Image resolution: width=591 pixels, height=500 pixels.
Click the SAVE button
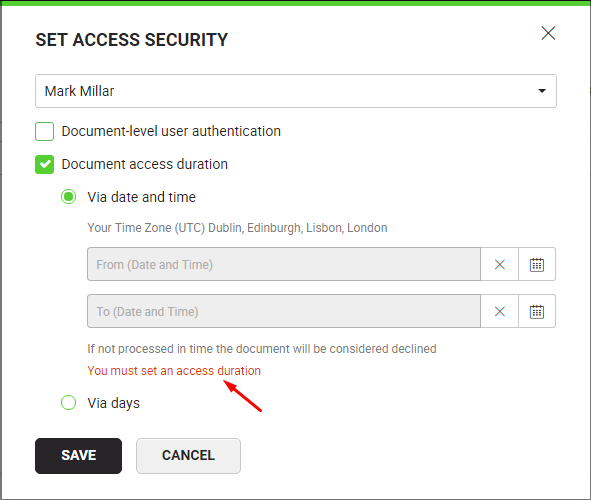click(x=78, y=456)
